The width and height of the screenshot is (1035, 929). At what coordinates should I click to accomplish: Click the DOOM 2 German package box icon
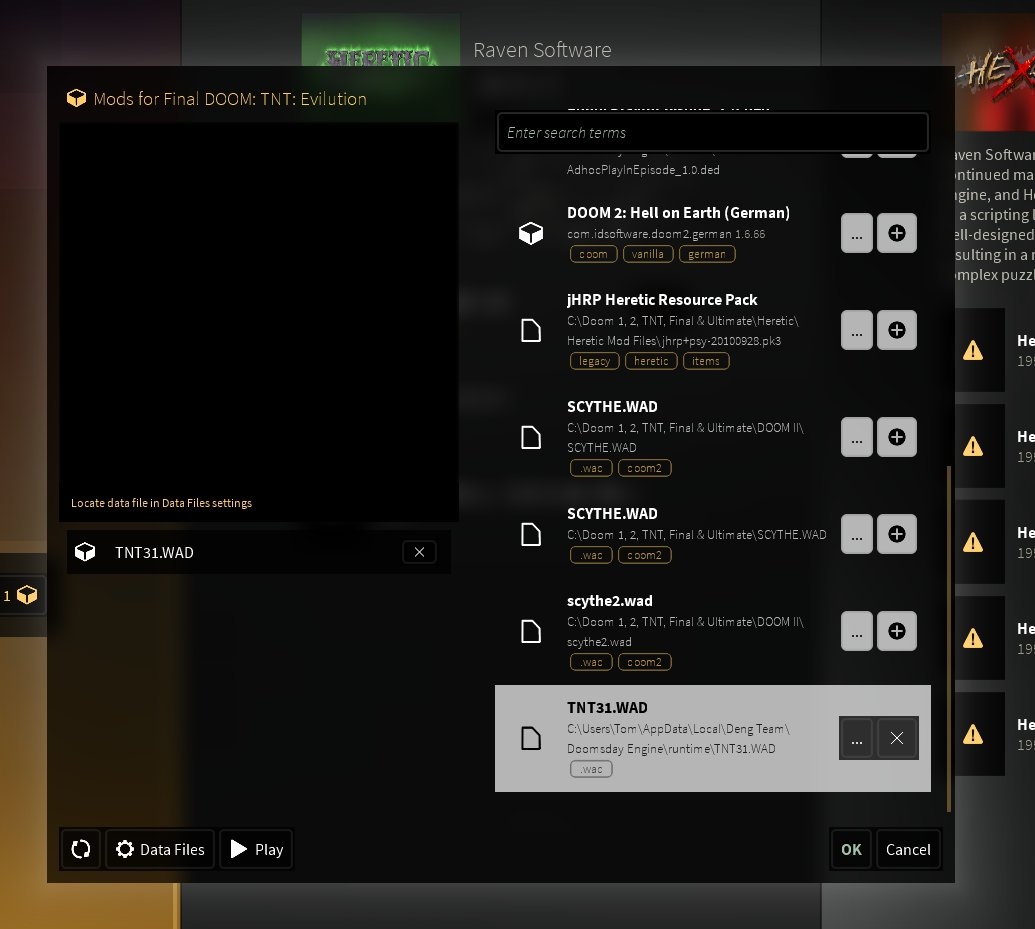pyautogui.click(x=531, y=233)
